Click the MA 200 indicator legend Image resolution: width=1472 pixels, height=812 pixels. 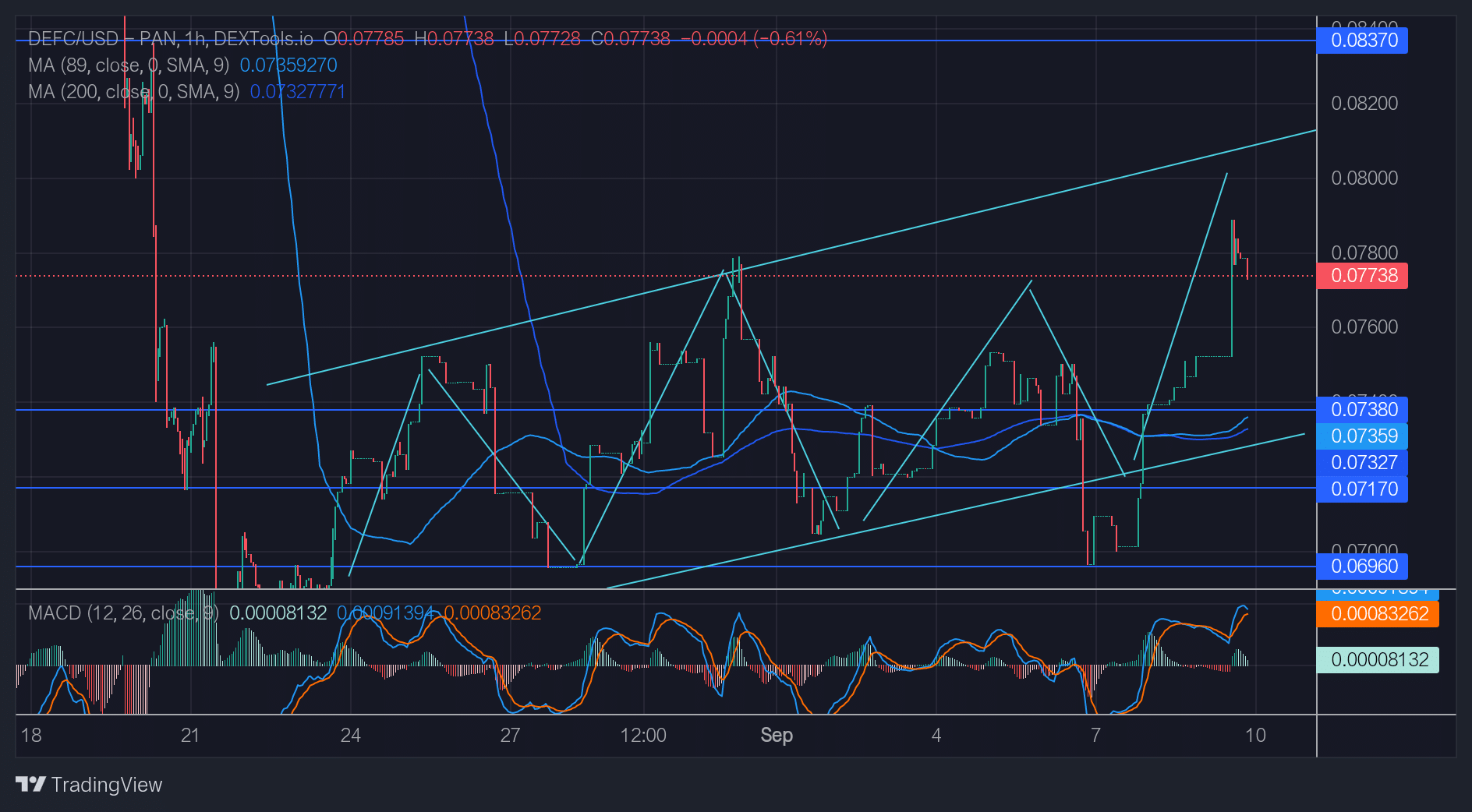(134, 91)
